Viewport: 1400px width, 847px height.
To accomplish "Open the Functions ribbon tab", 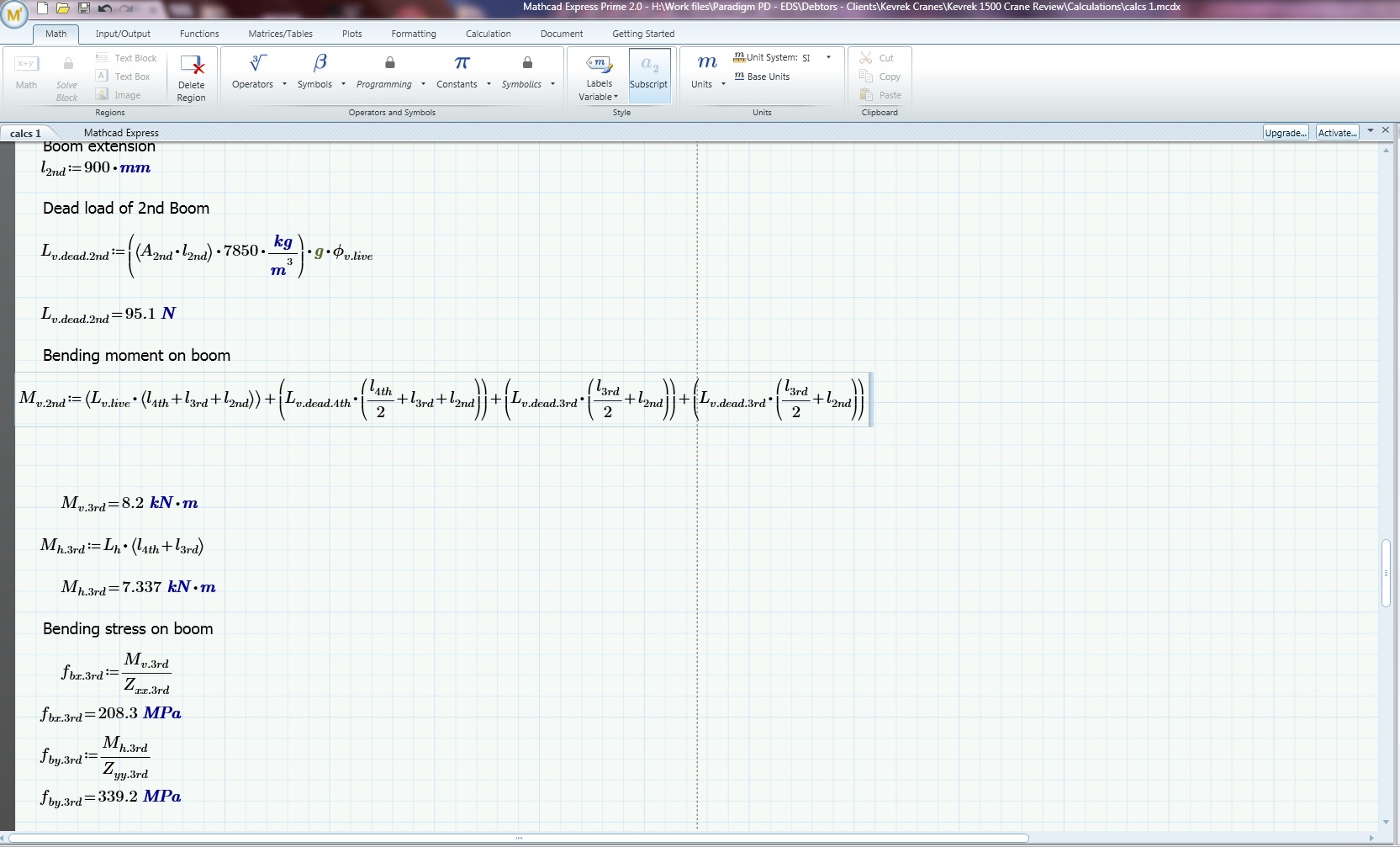I will (199, 34).
